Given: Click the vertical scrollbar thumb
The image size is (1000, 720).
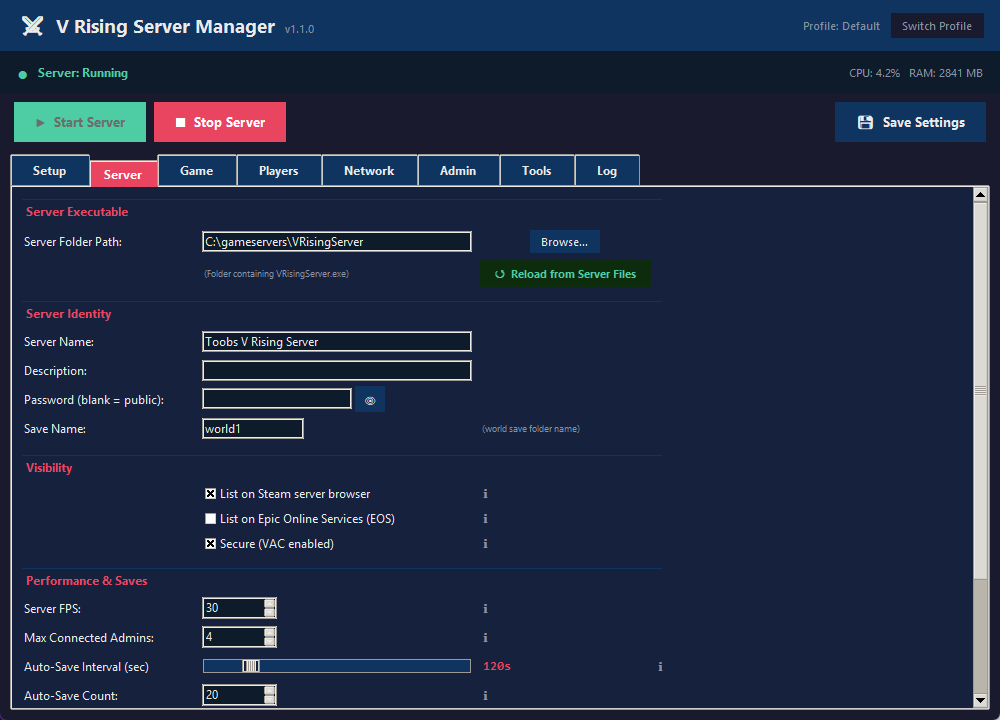Looking at the screenshot, I should tap(980, 390).
